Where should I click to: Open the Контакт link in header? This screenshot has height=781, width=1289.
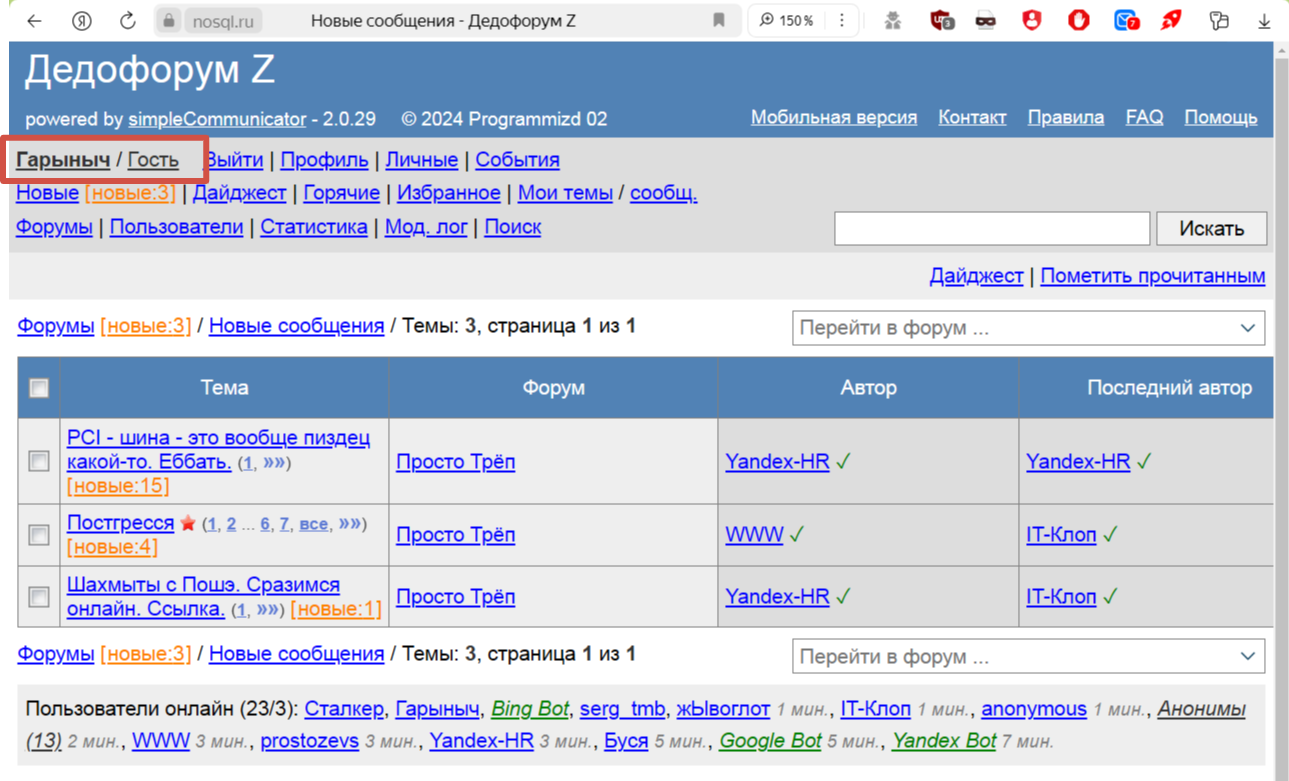click(x=972, y=117)
